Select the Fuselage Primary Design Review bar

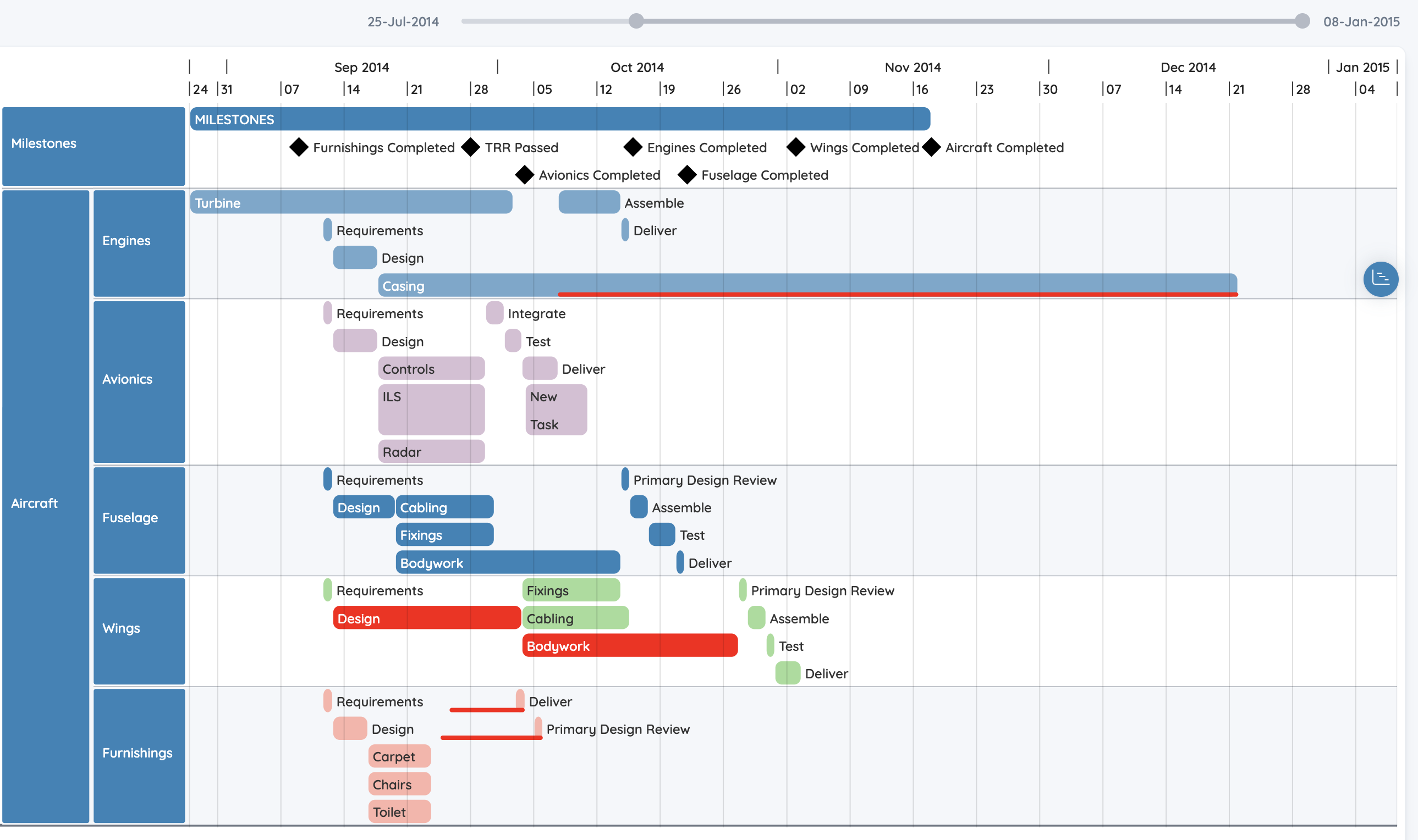click(x=625, y=479)
